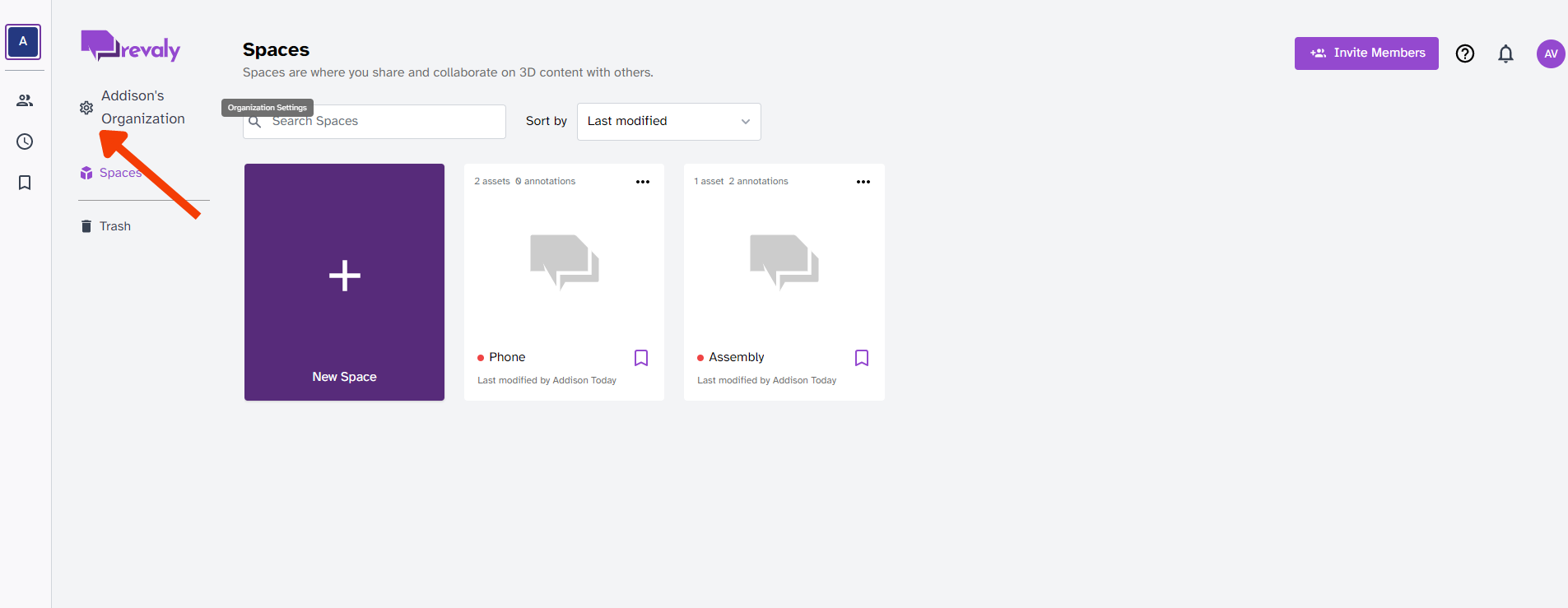
Task: Open the AV user profile avatar
Action: (1551, 53)
